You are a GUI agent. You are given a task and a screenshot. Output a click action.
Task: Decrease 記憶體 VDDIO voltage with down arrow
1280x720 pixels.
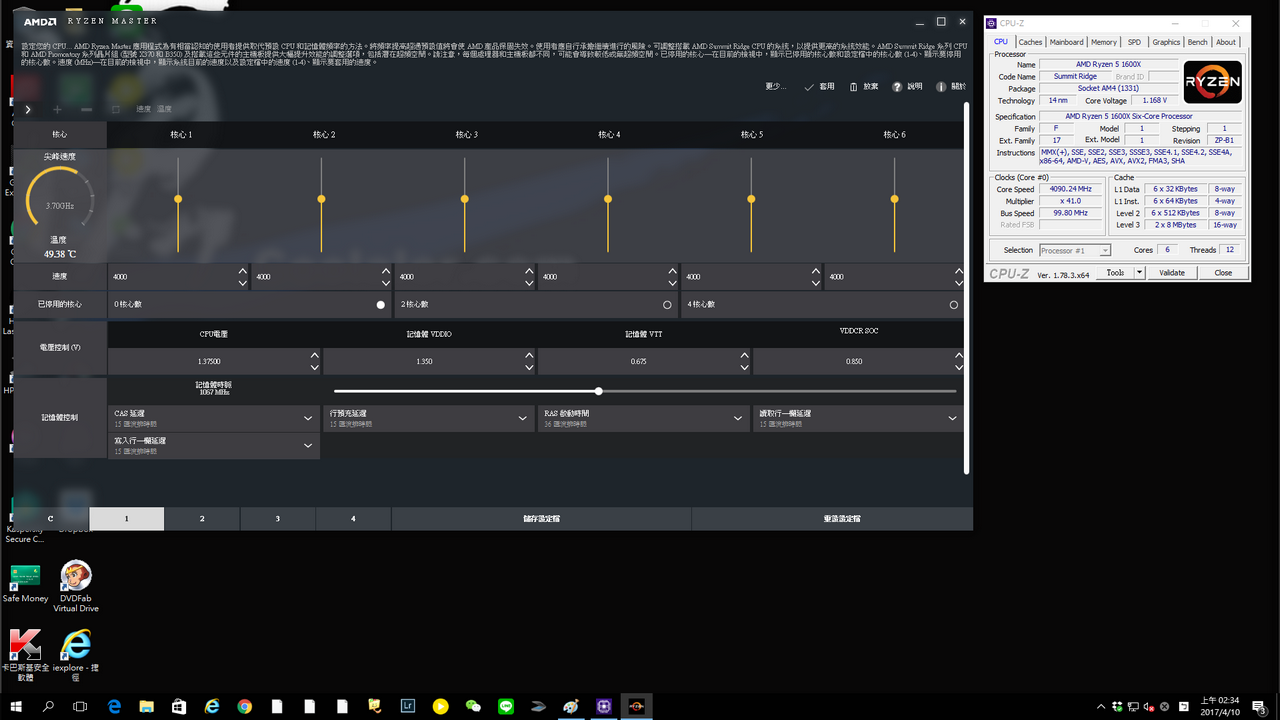click(530, 367)
